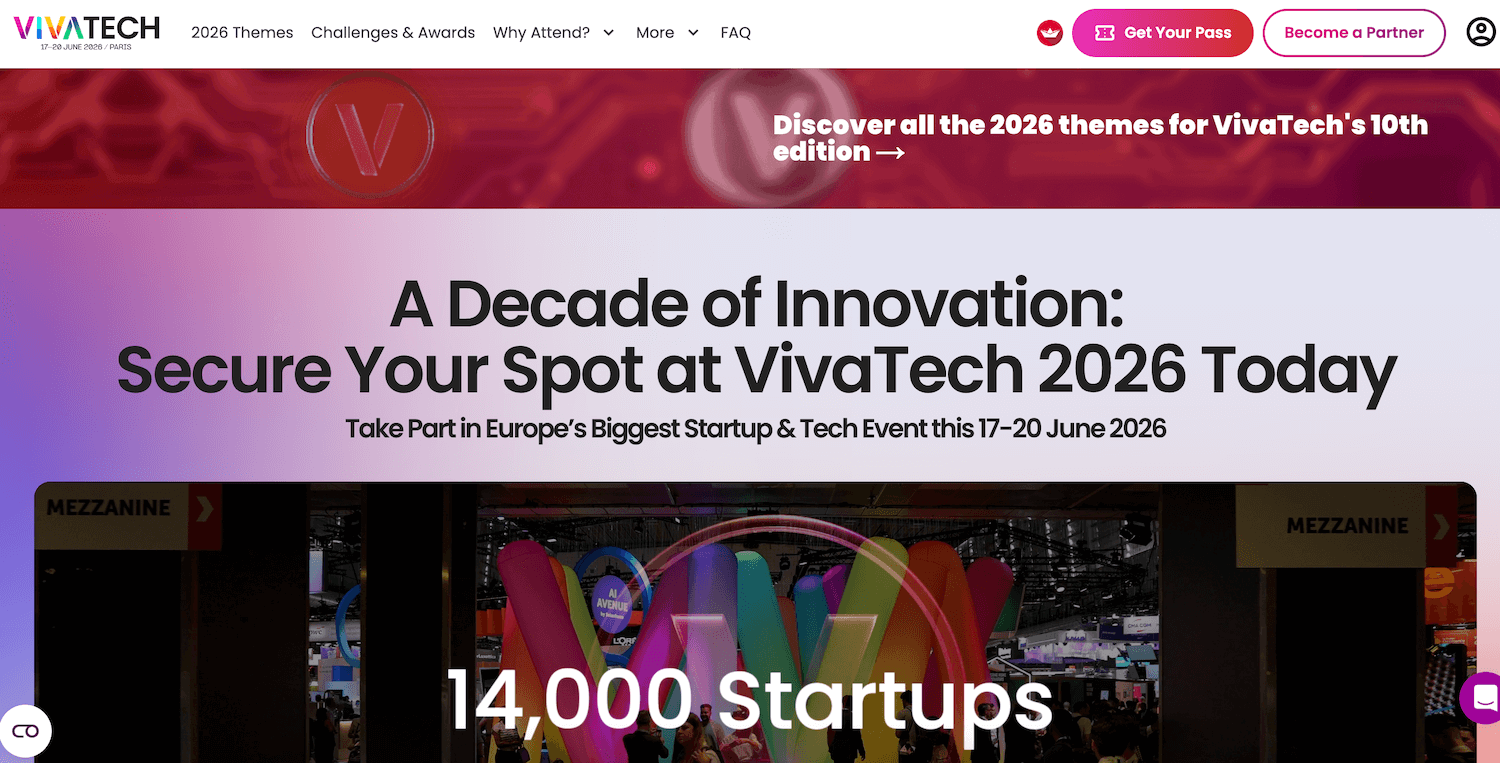The width and height of the screenshot is (1500, 763).
Task: Click the arrow after the banner's 10th edition text
Action: (890, 153)
